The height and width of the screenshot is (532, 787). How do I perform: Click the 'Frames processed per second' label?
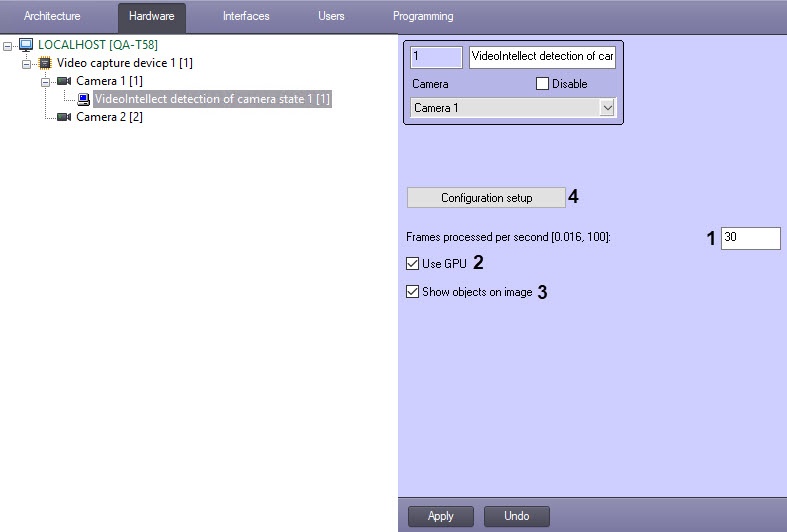coord(508,237)
